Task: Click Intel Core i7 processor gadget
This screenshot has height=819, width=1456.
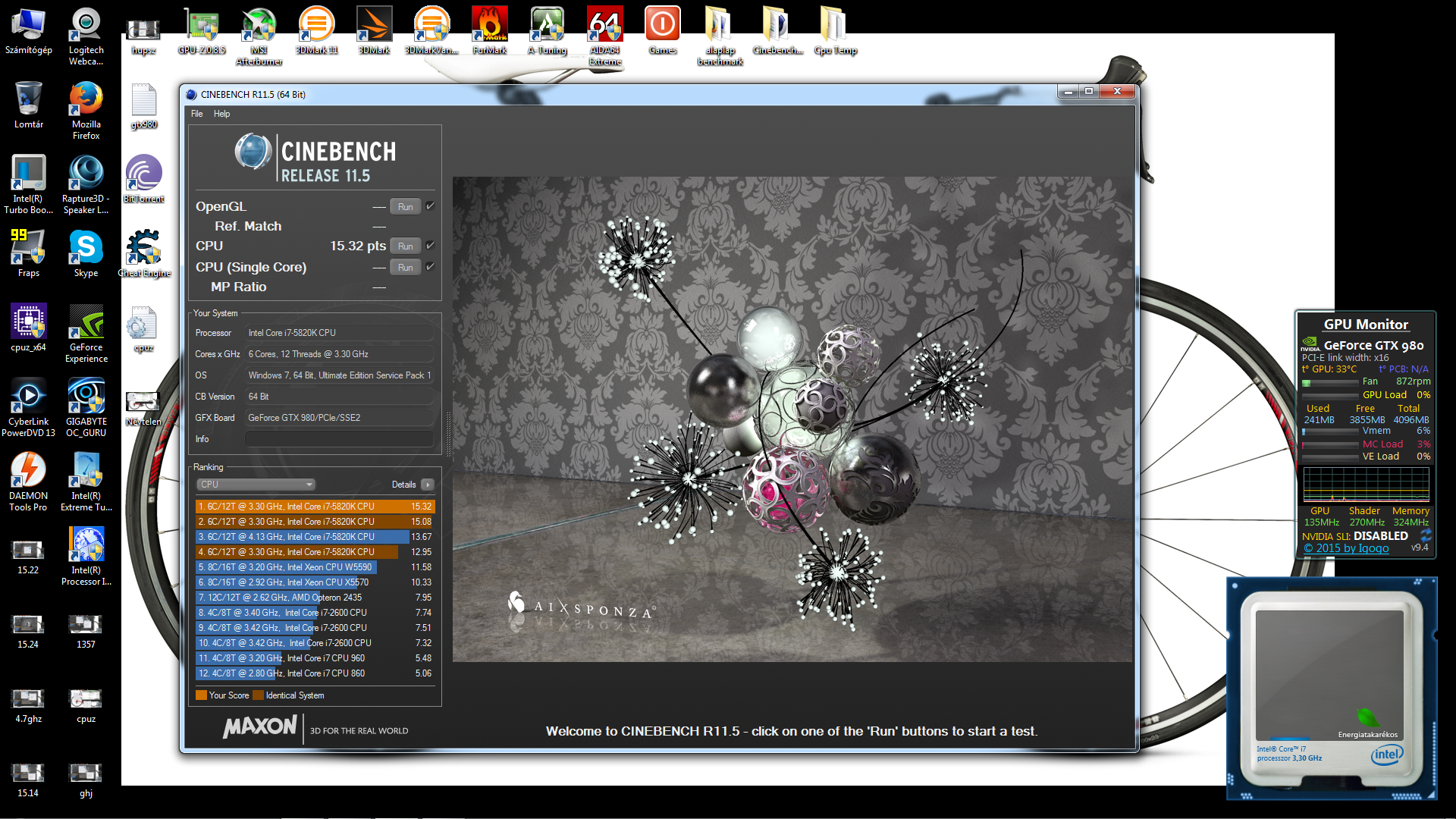Action: 1332,689
